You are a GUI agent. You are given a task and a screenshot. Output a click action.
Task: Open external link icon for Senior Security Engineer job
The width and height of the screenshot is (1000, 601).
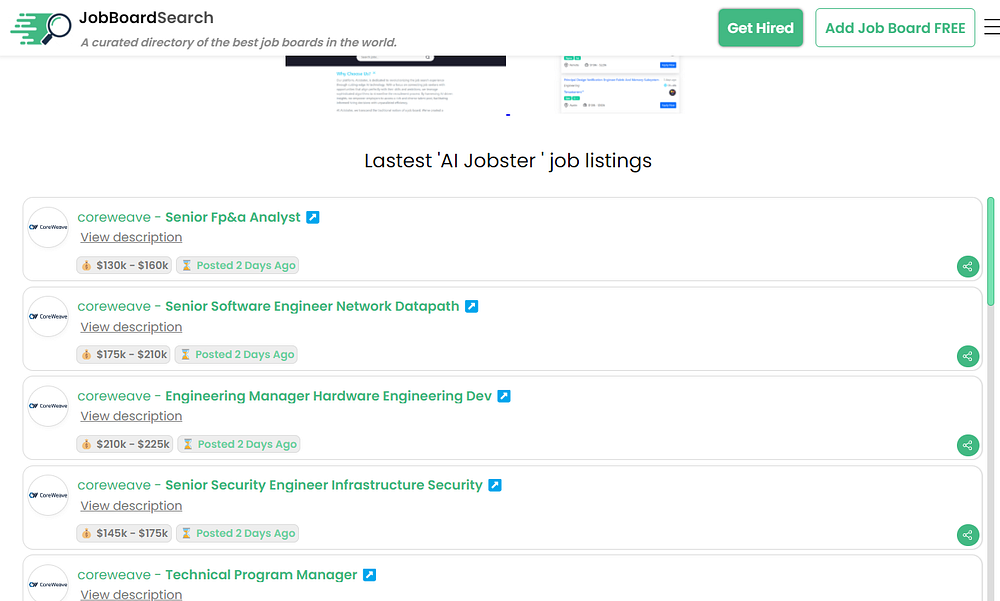coord(495,485)
